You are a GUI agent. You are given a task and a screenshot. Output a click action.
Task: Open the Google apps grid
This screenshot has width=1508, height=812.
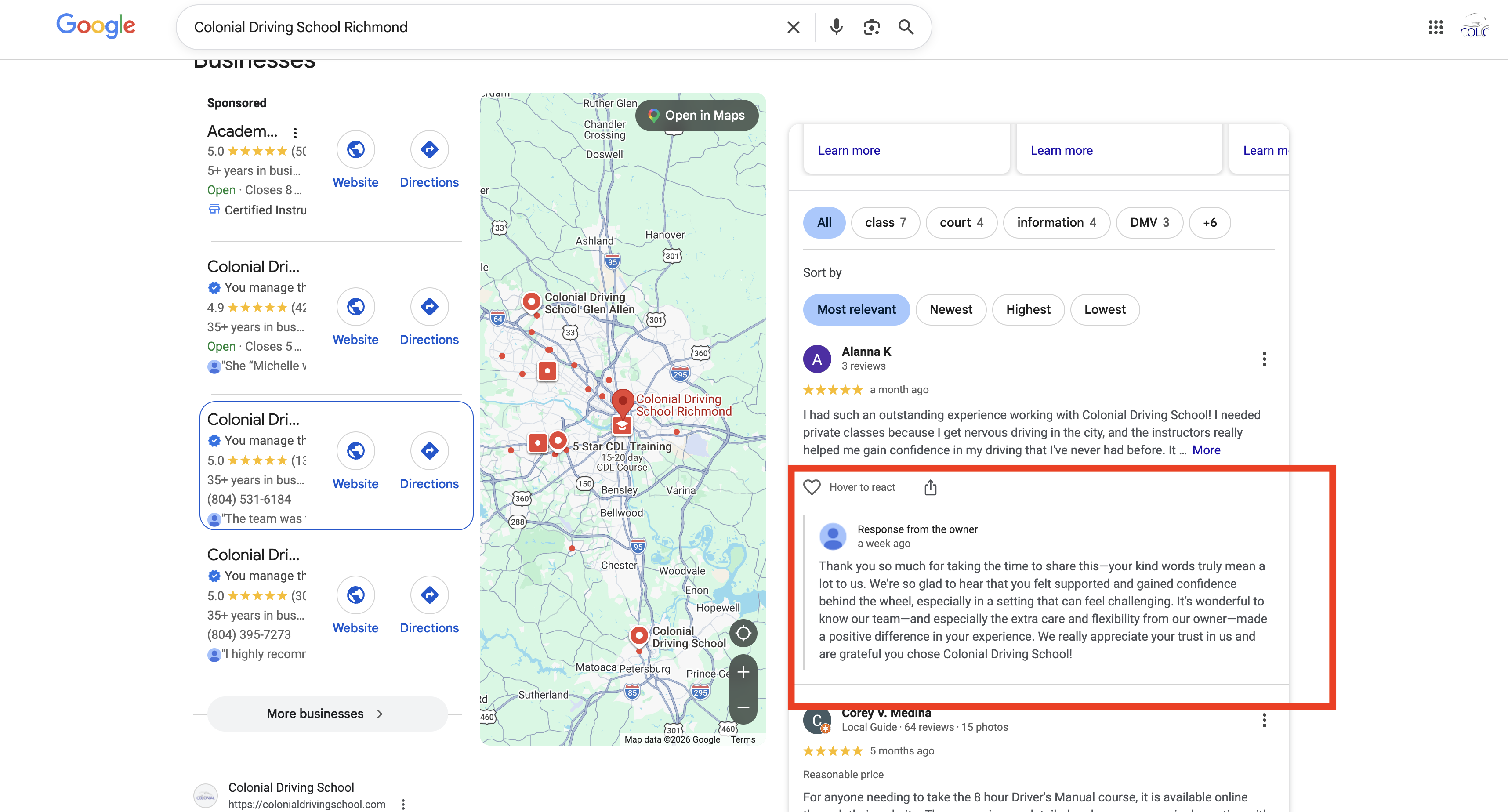point(1435,27)
